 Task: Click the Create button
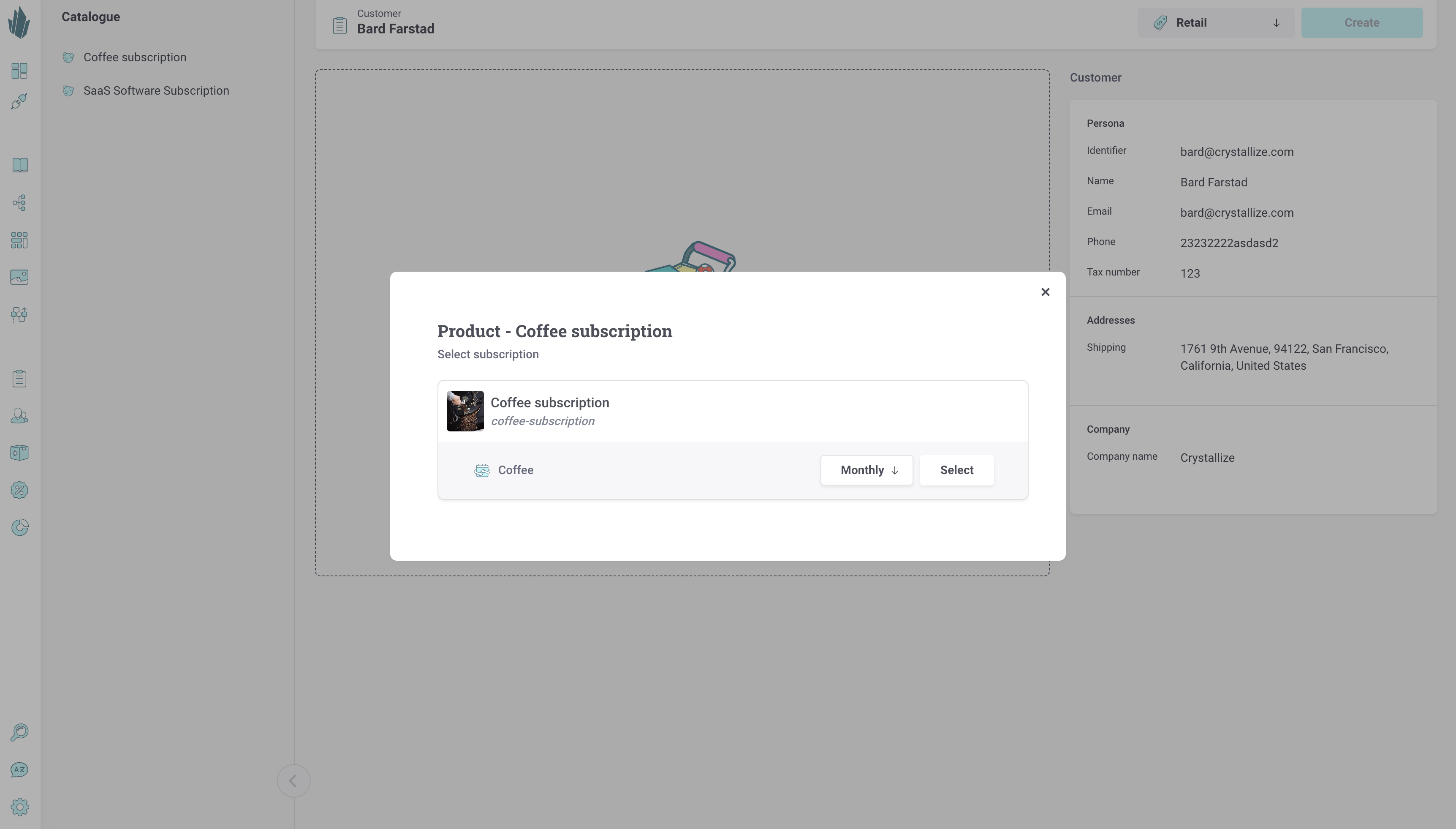[x=1361, y=23]
